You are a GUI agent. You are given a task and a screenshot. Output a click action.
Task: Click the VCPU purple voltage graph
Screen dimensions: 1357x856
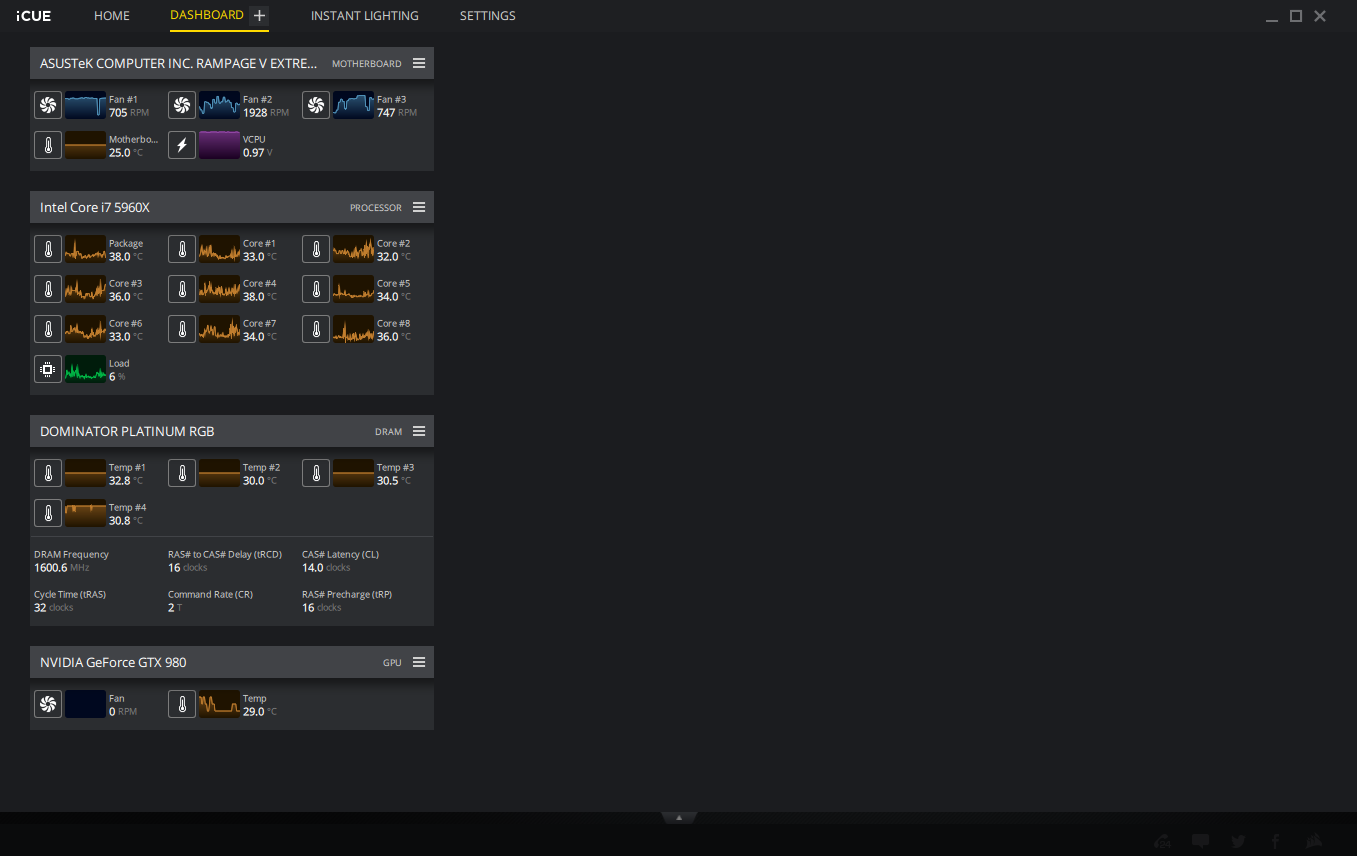[x=219, y=145]
